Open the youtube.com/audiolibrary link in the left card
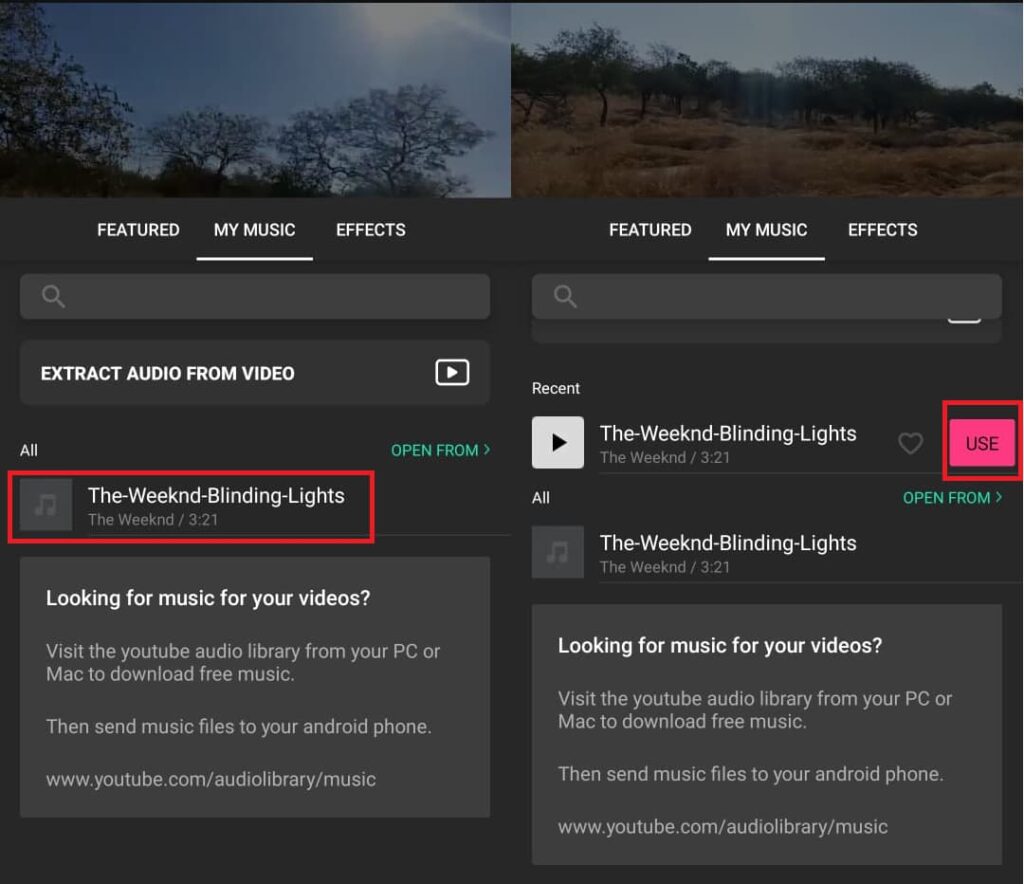1024x884 pixels. 211,779
